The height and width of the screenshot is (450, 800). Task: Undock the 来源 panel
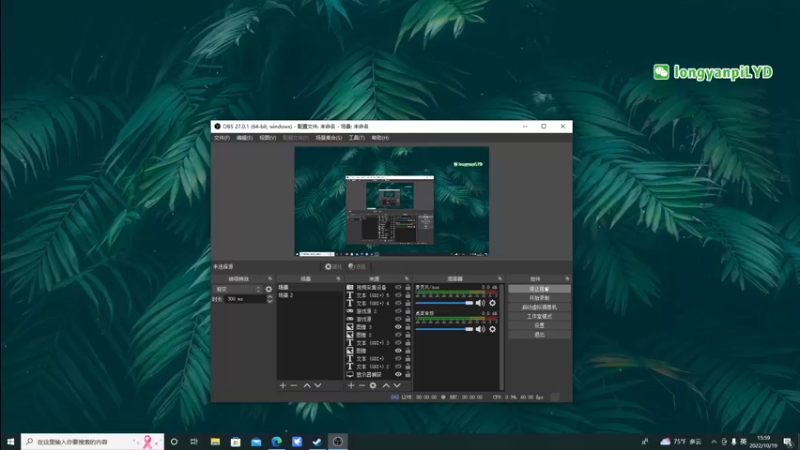point(407,279)
